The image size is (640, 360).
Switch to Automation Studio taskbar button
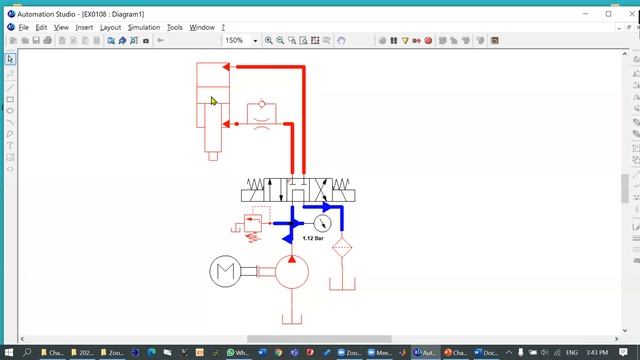coord(425,352)
